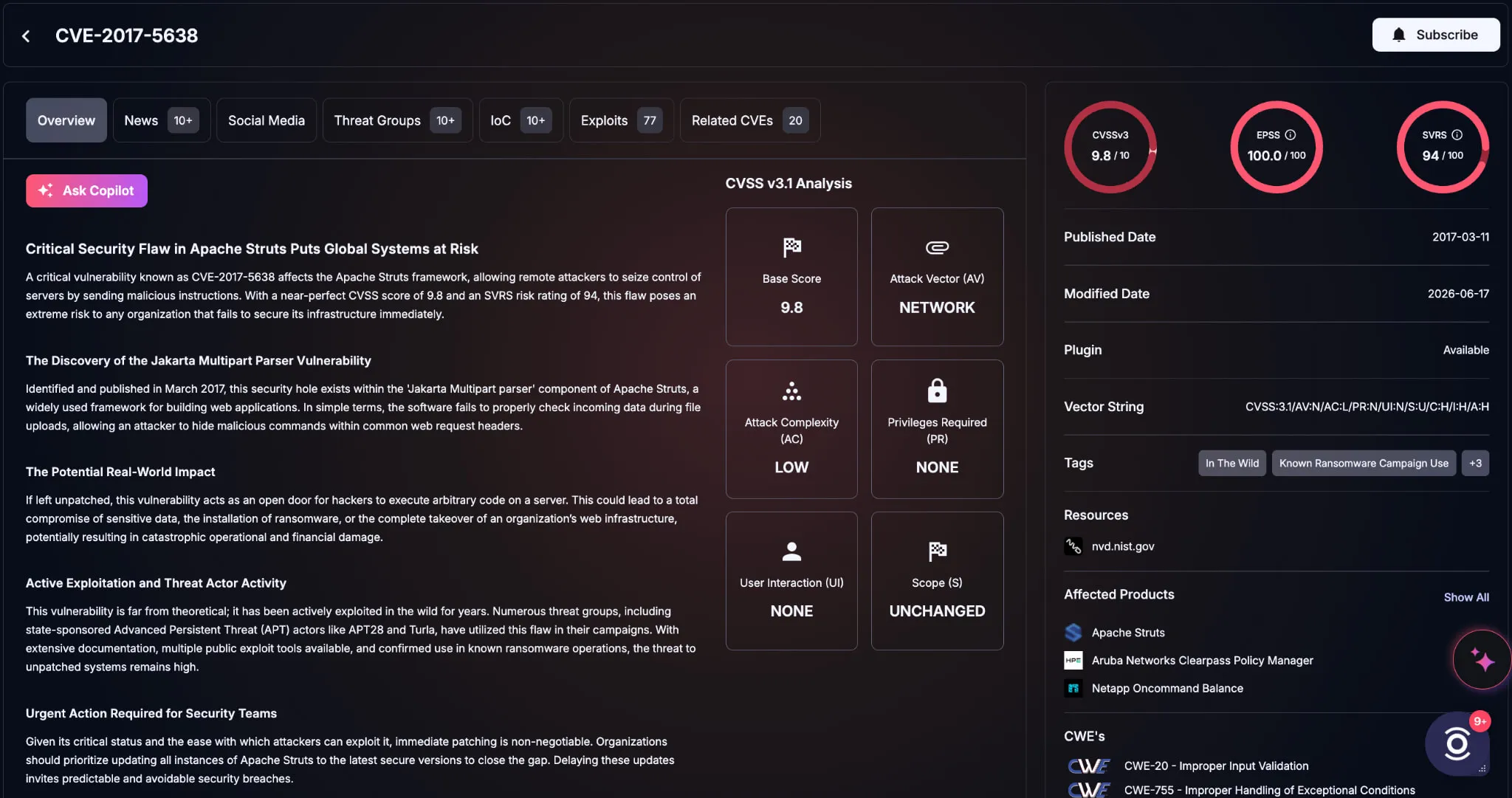The height and width of the screenshot is (798, 1512).
Task: Click the User Interaction person icon
Action: tap(791, 551)
